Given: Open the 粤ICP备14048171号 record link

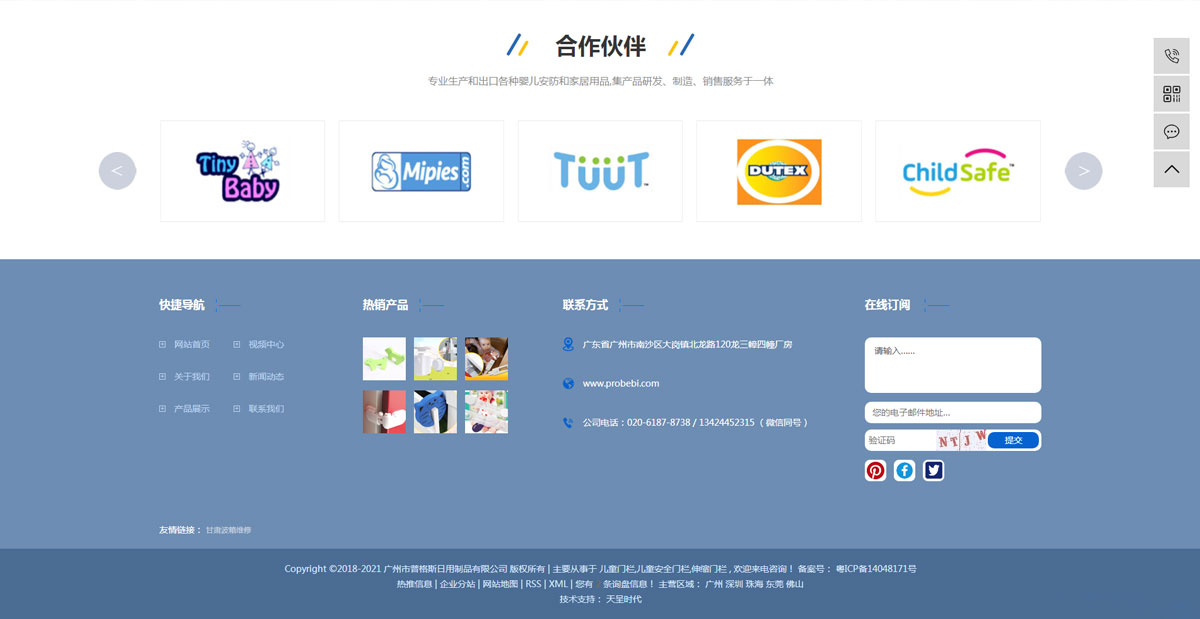Looking at the screenshot, I should pos(876,569).
